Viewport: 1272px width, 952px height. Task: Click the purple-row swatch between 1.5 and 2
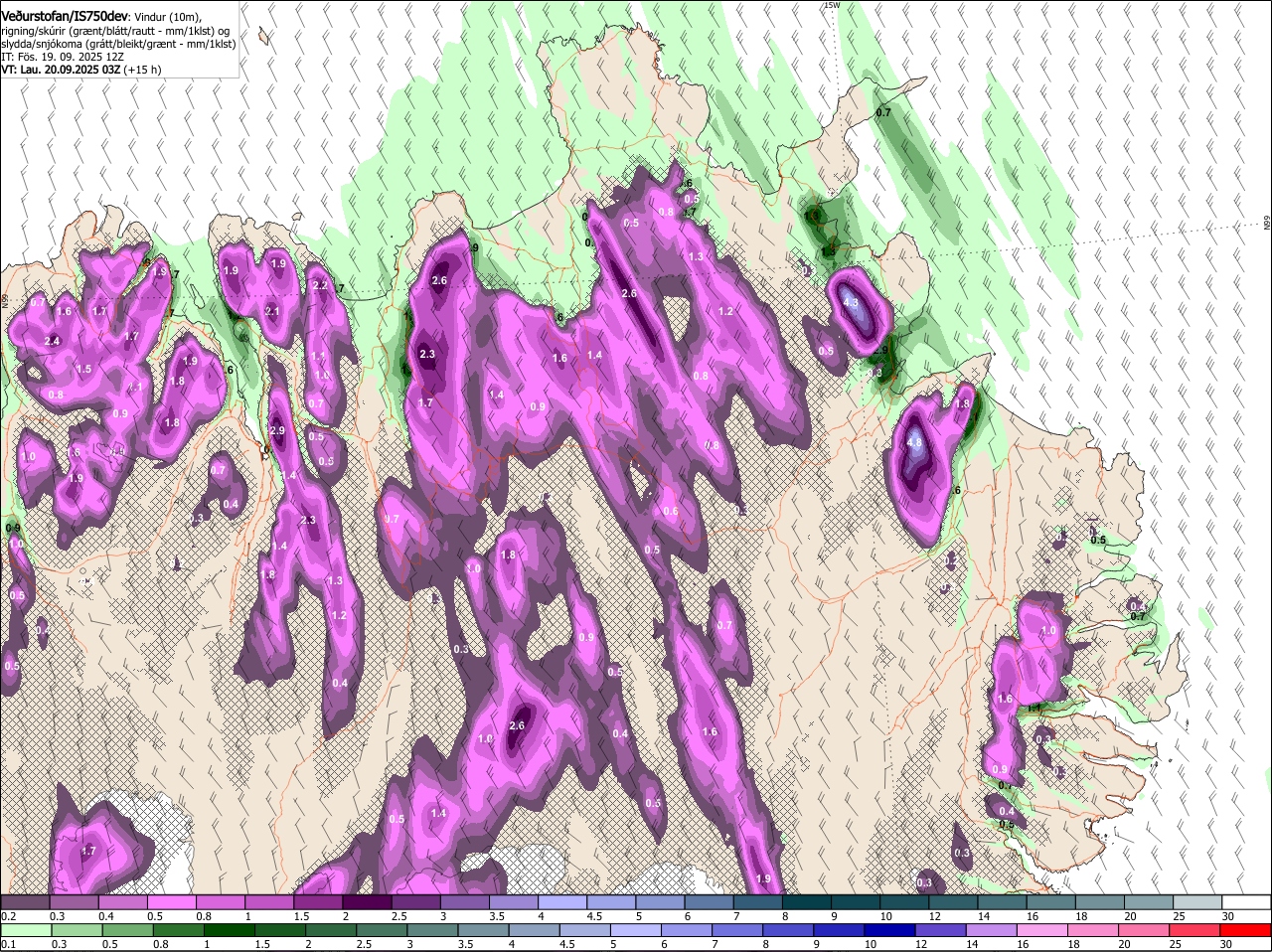(x=318, y=901)
